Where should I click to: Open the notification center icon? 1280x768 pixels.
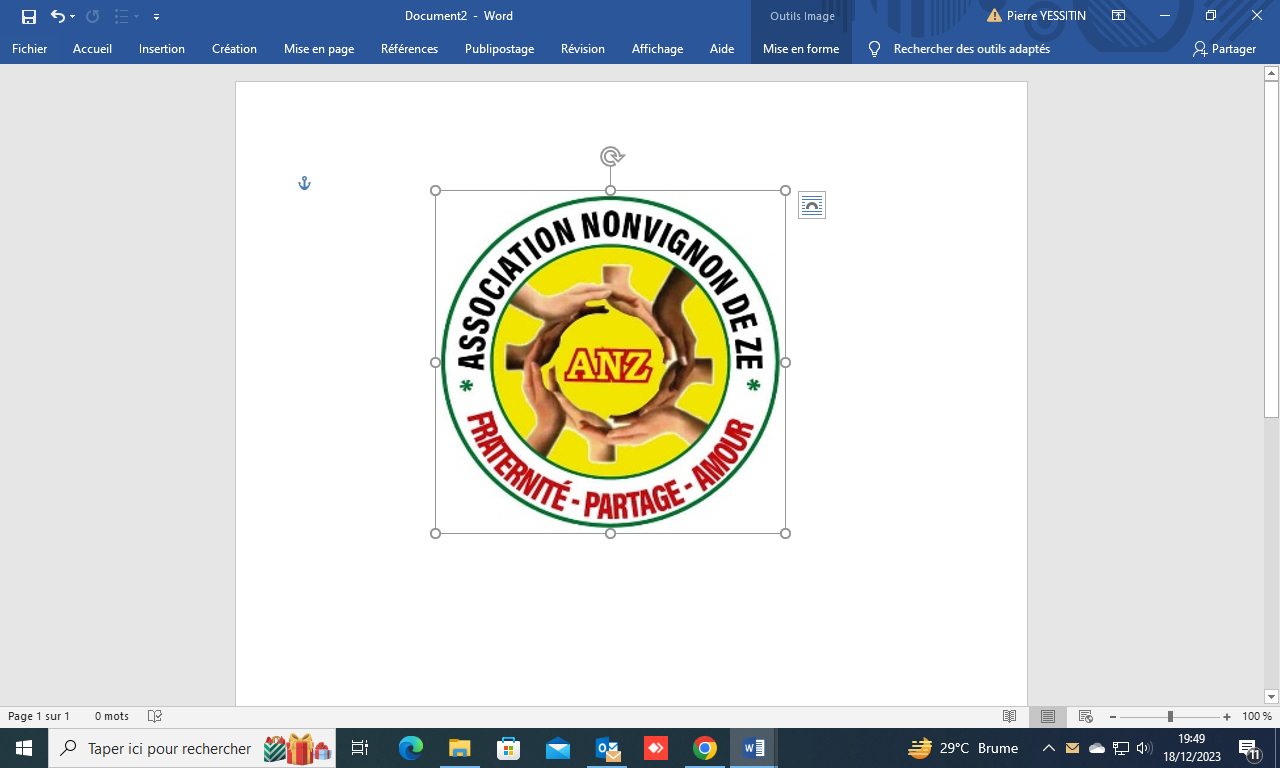click(1249, 748)
